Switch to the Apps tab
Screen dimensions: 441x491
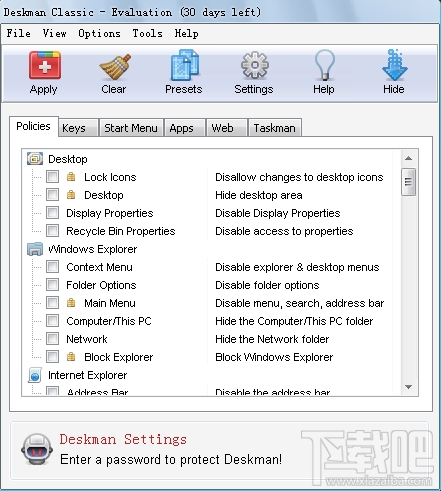coord(184,128)
